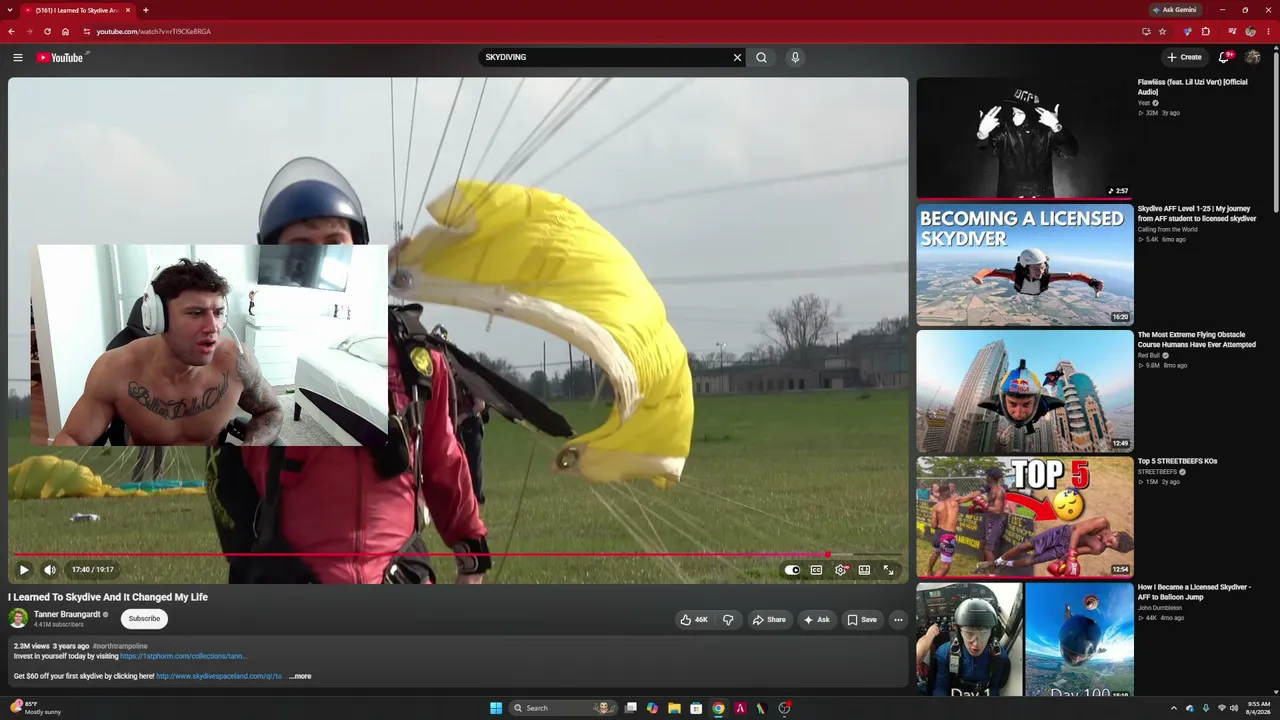Close the 'I Learned To Skydive' tab
This screenshot has width=1280, height=720.
[128, 10]
